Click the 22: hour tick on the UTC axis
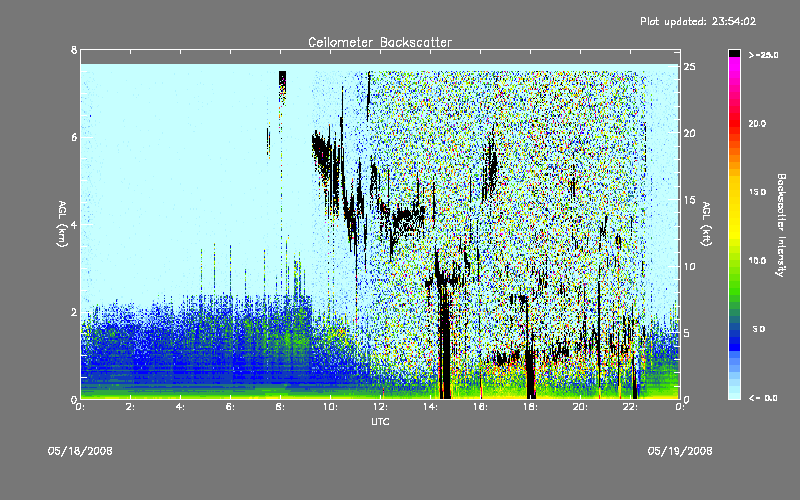The width and height of the screenshot is (800, 500). [x=630, y=407]
